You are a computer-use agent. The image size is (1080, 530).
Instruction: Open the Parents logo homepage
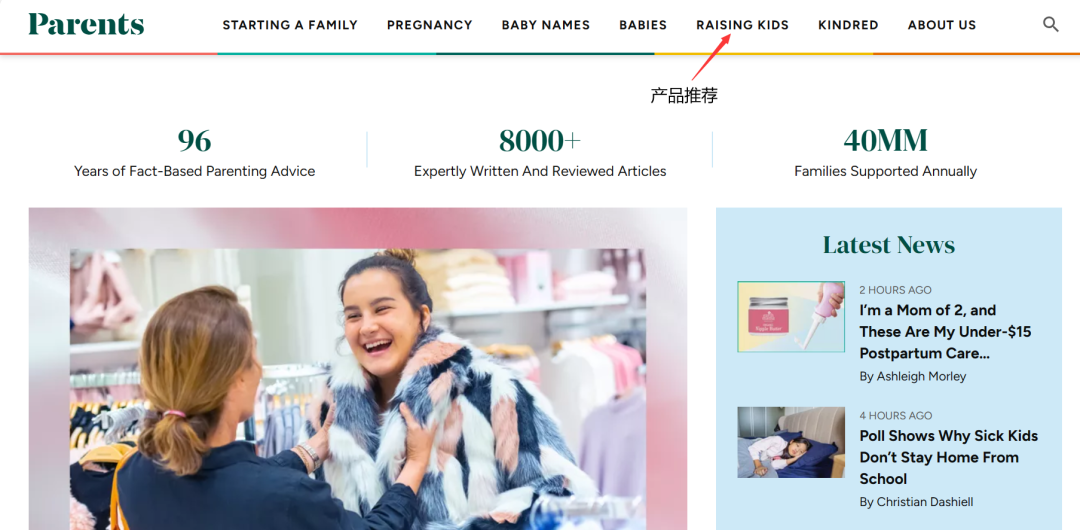tap(86, 24)
